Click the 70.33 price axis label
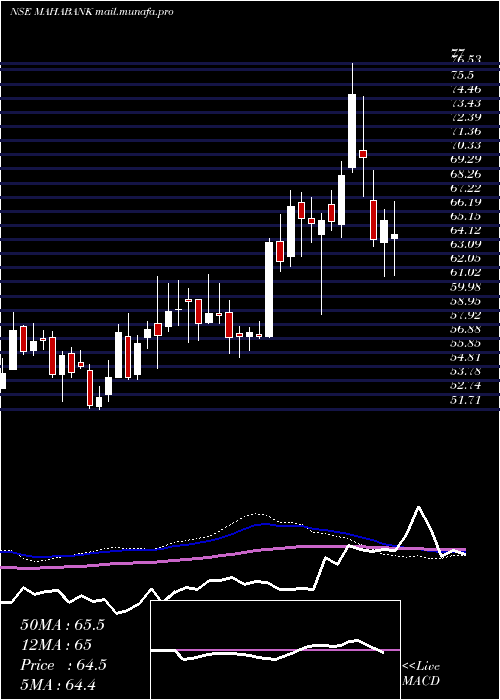The width and height of the screenshot is (500, 700). [467, 145]
